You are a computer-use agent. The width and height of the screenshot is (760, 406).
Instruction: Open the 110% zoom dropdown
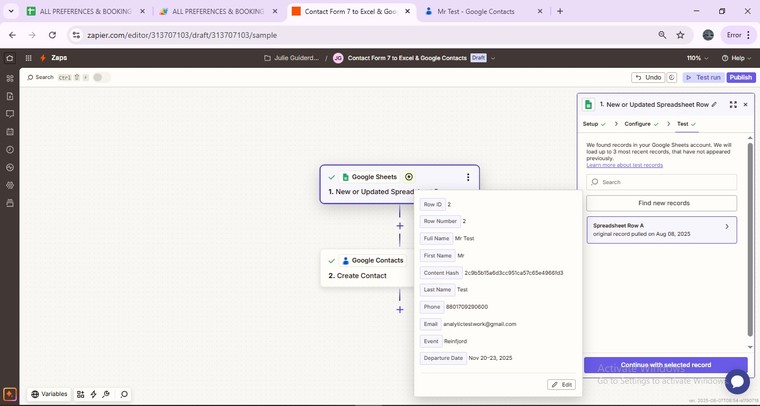[697, 58]
